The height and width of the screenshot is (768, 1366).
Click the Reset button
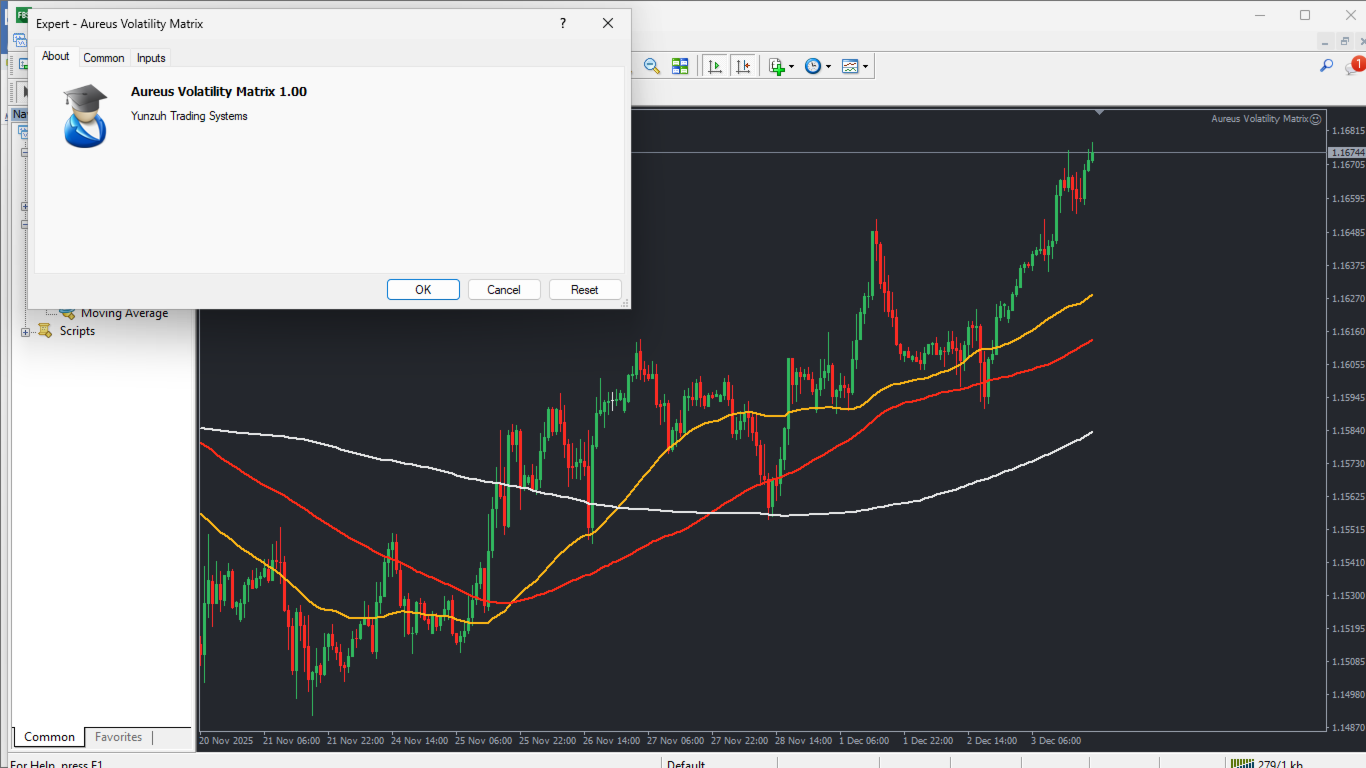pyautogui.click(x=585, y=290)
